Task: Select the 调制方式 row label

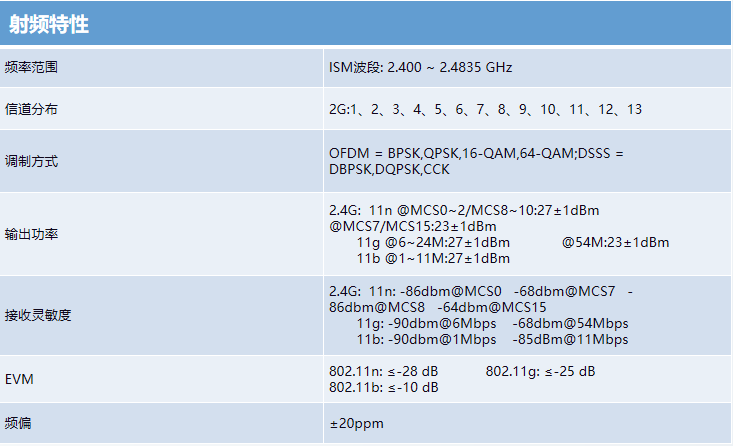Action: 31,161
